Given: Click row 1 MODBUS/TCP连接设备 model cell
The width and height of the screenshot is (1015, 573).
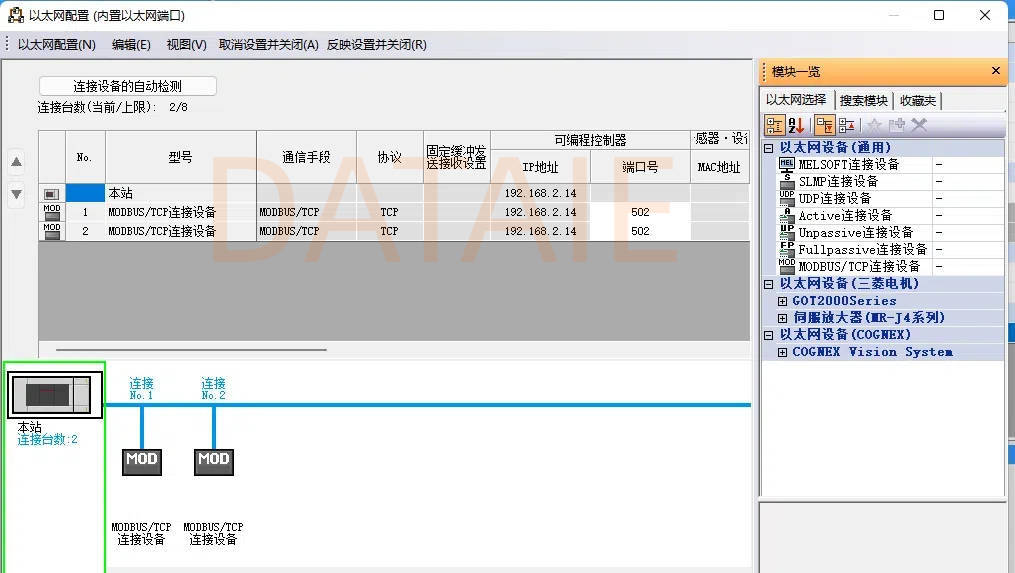Looking at the screenshot, I should [181, 212].
